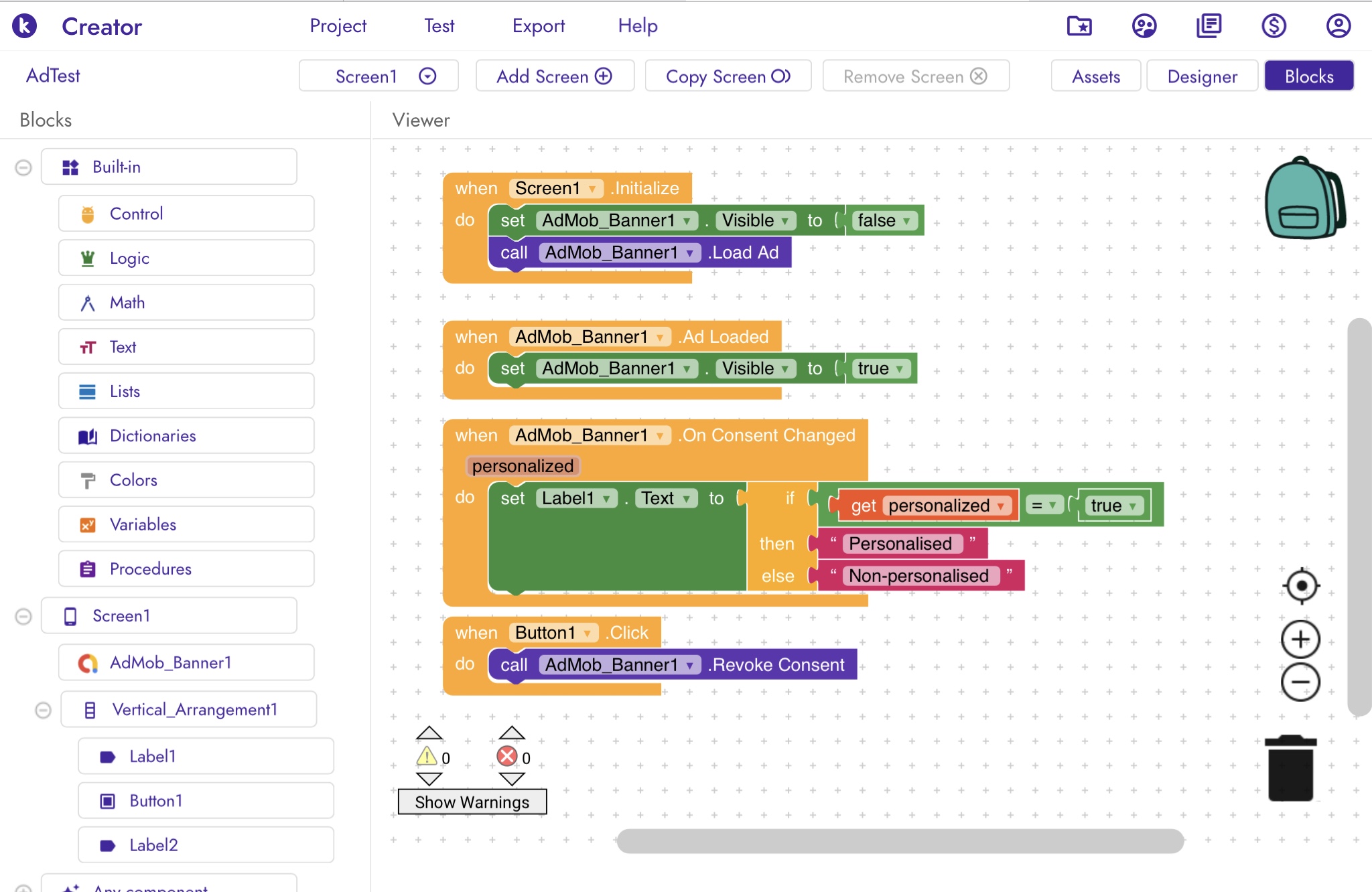Open the starred folder icon
Screen dimensions: 1372x892
point(1079,26)
